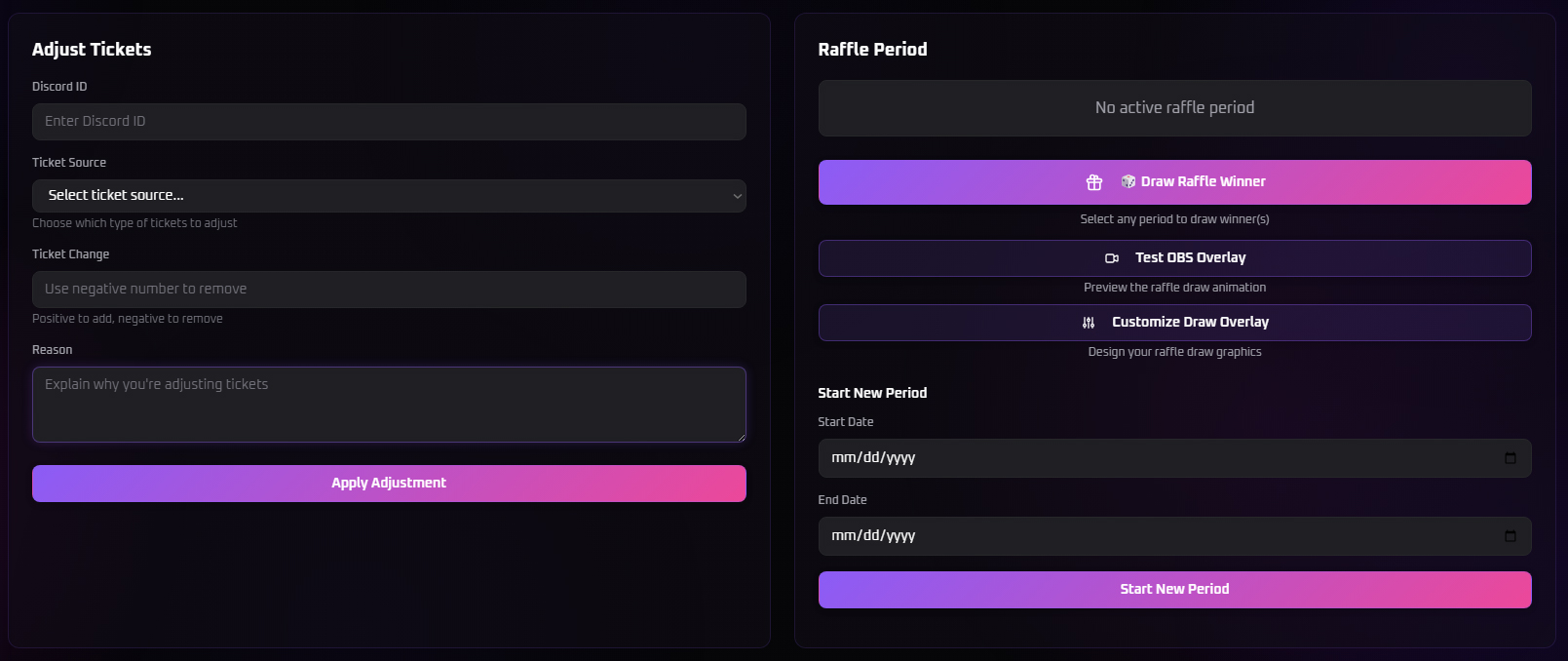Click the dice icon beside Draw Raffle Winner text
Image resolution: width=1568 pixels, height=661 pixels.
point(1128,181)
